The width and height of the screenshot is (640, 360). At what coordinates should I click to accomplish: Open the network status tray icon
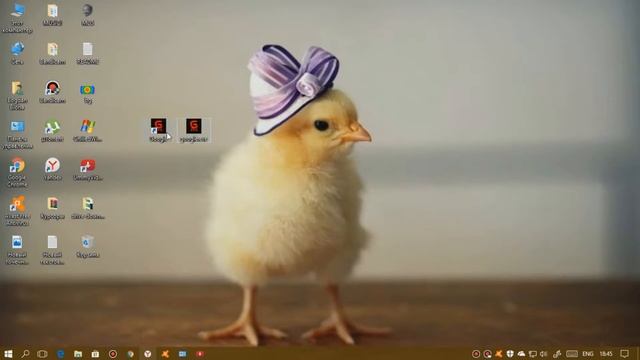click(x=533, y=353)
